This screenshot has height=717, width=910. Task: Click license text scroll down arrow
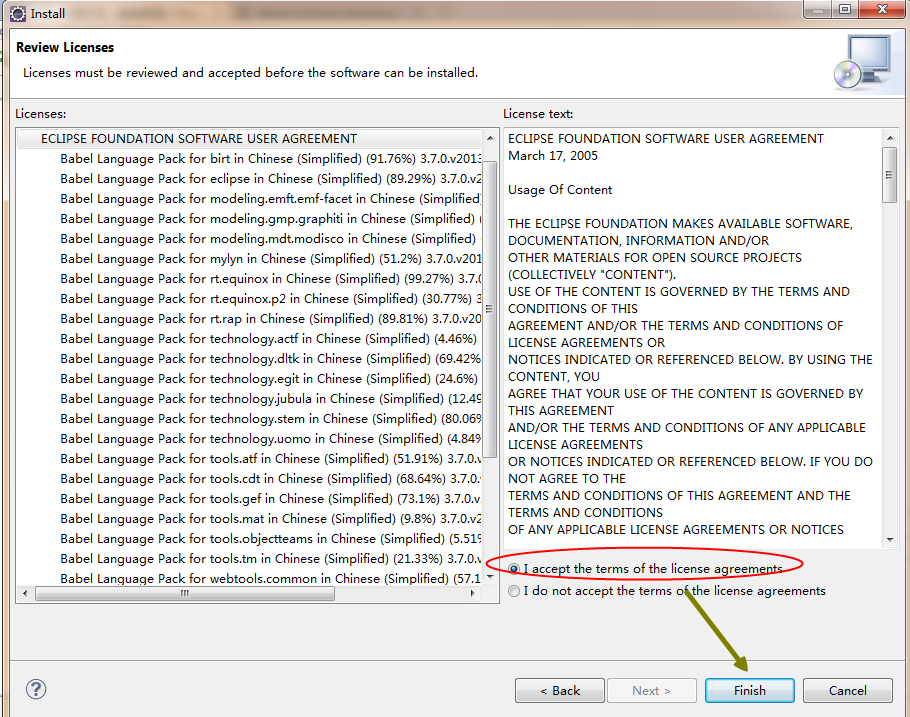pyautogui.click(x=890, y=540)
